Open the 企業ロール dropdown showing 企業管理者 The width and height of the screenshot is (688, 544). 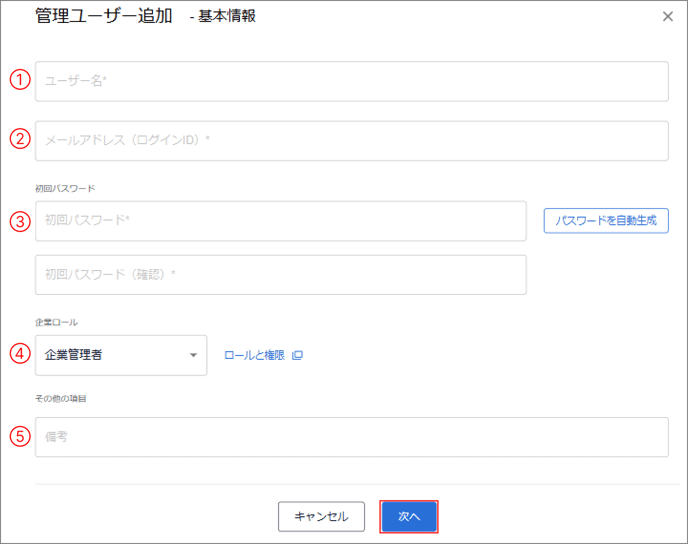click(121, 355)
